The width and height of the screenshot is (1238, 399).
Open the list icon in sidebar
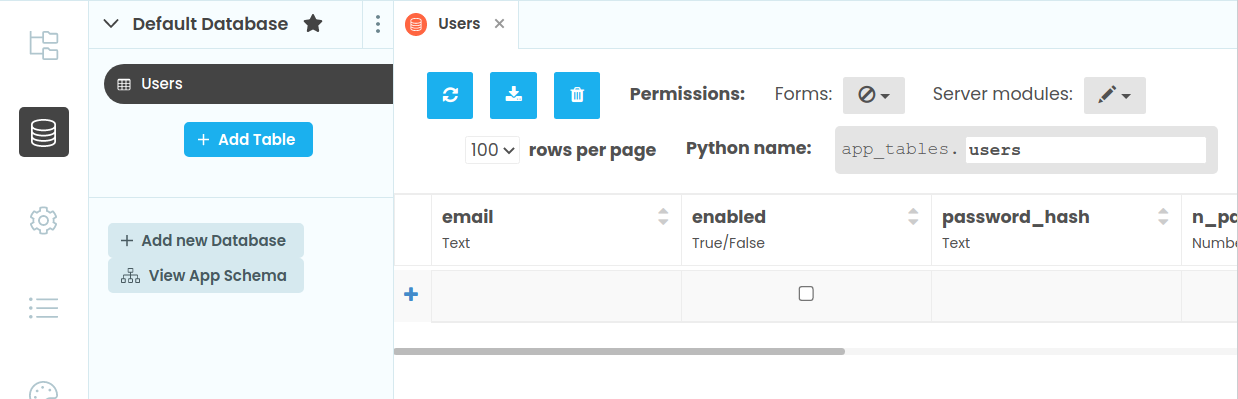[x=44, y=307]
